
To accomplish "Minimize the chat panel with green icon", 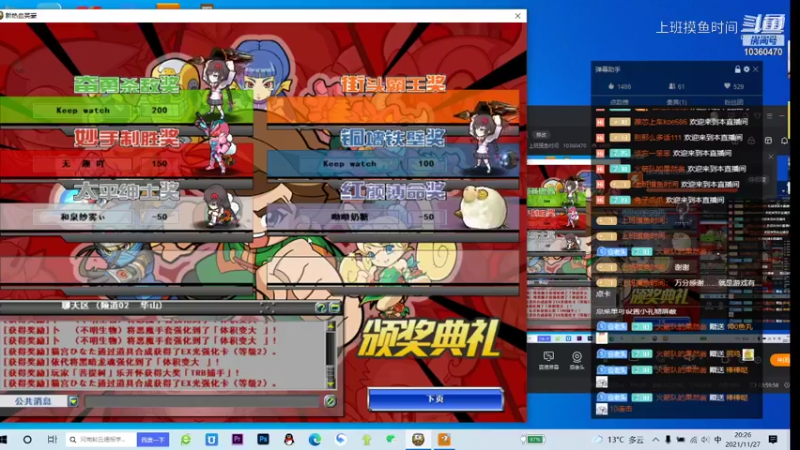I will click(334, 307).
